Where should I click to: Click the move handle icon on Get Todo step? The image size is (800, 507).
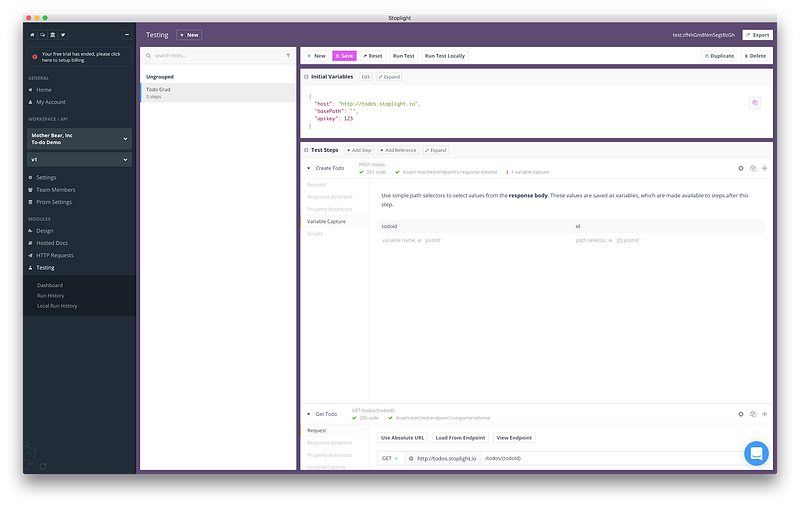pyautogui.click(x=764, y=414)
